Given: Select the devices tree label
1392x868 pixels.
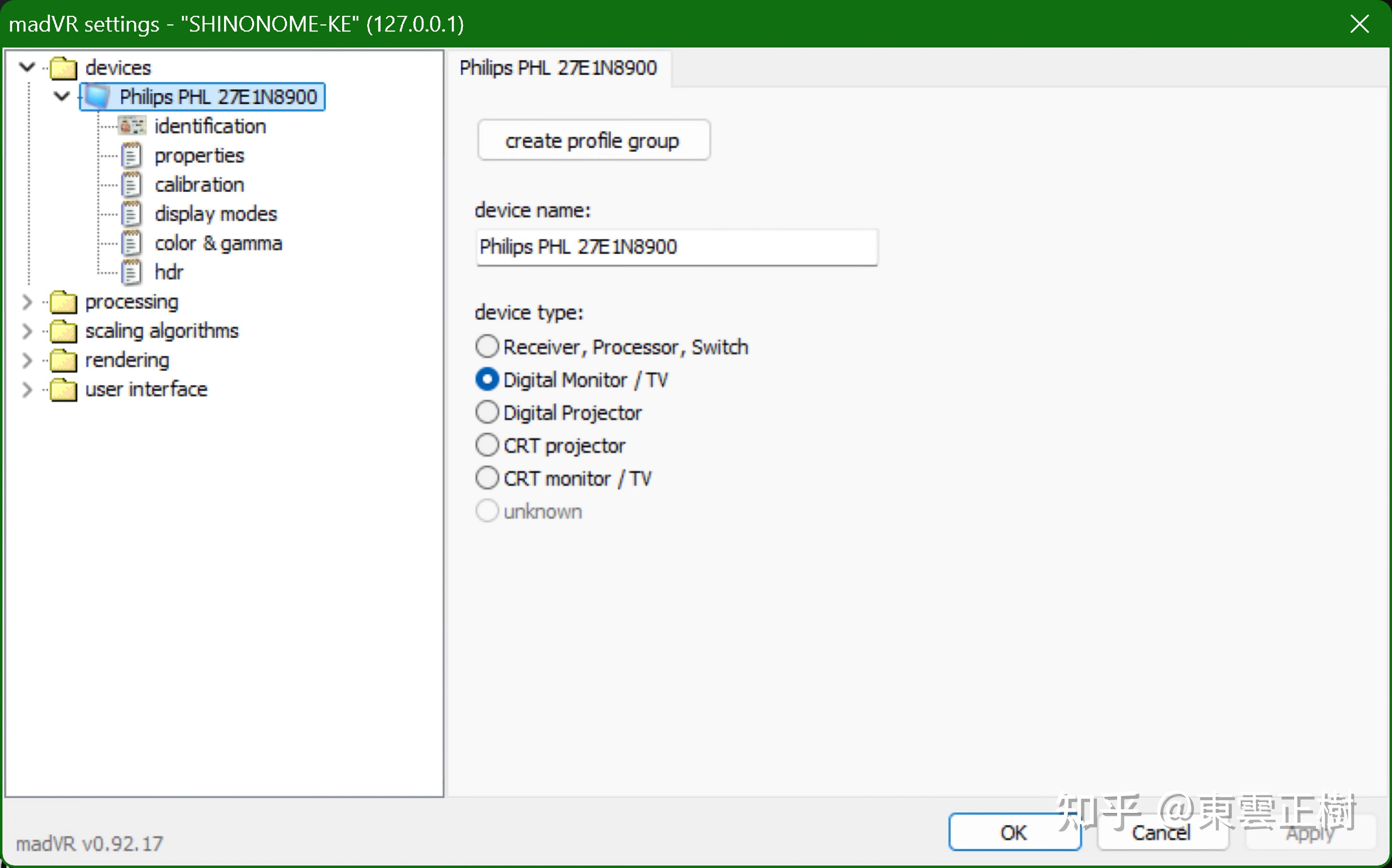Looking at the screenshot, I should 118,68.
